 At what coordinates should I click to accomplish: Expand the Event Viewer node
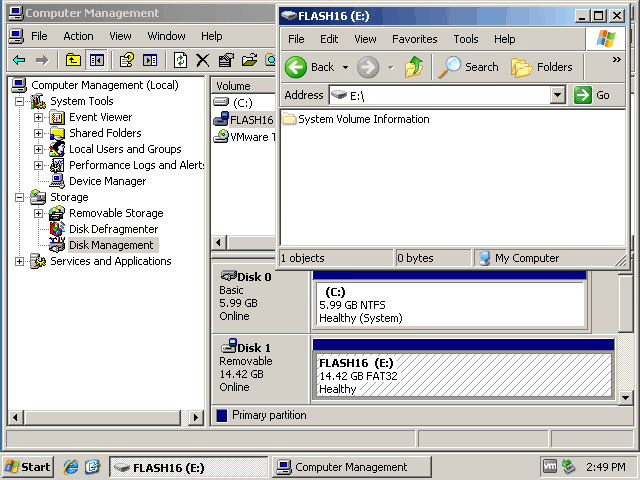(x=38, y=118)
